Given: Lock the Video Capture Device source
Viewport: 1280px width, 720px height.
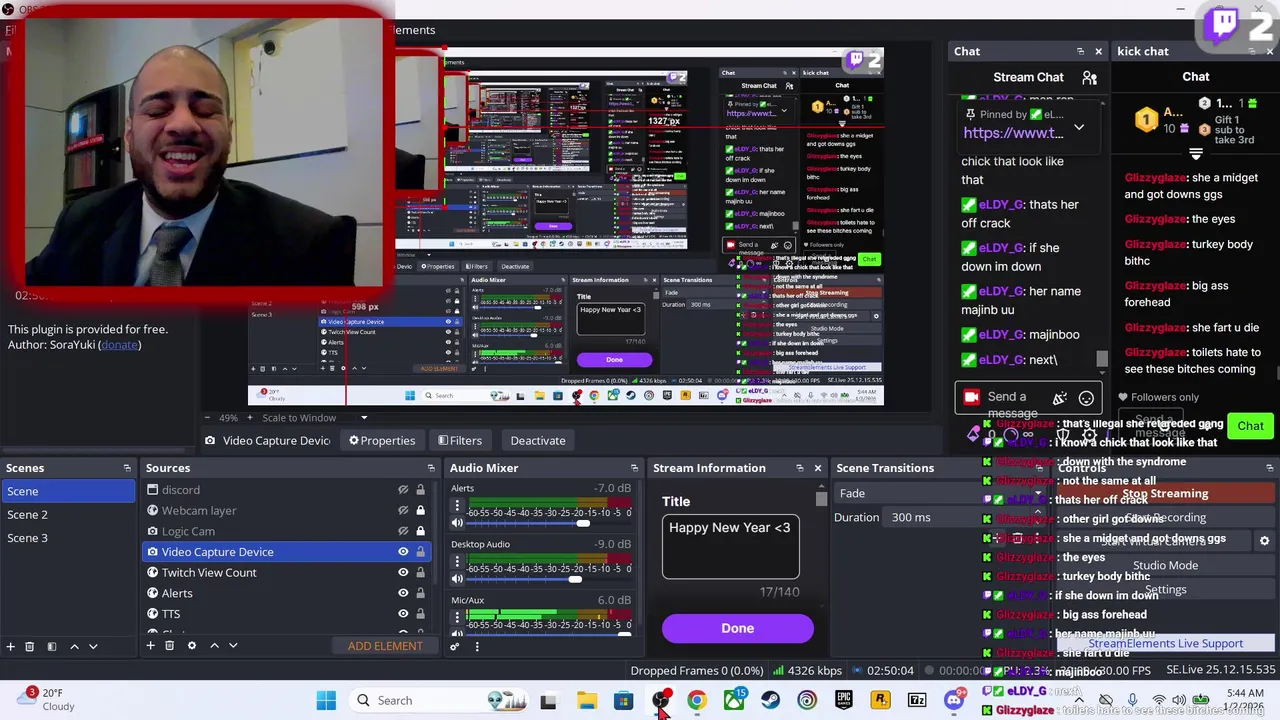Looking at the screenshot, I should pos(420,552).
